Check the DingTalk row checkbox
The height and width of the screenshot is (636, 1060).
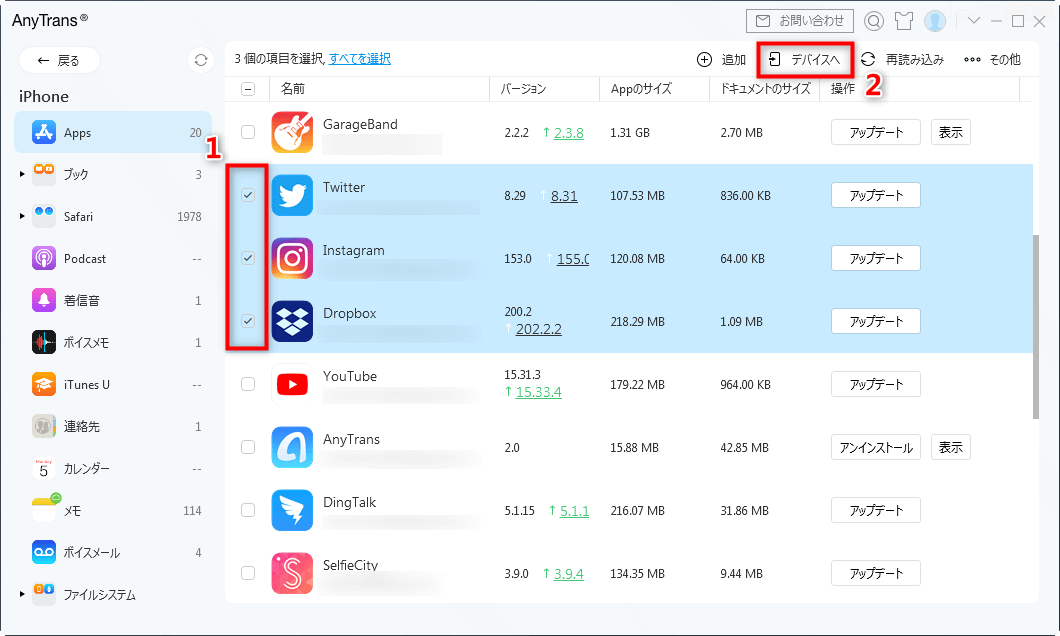248,510
